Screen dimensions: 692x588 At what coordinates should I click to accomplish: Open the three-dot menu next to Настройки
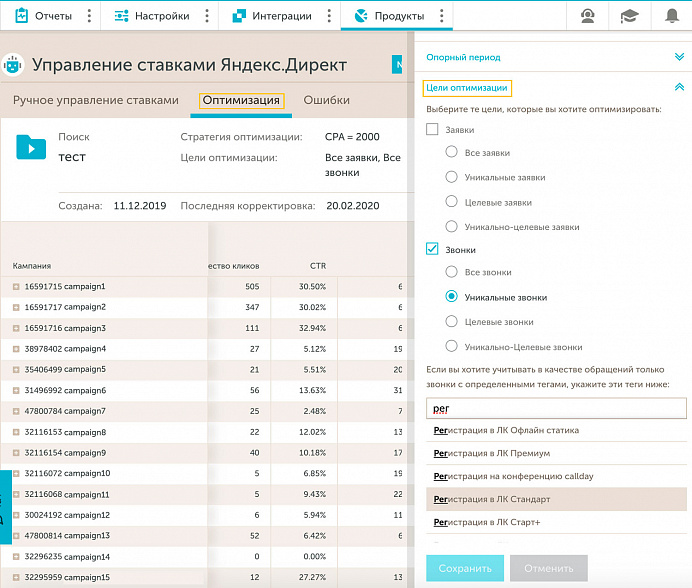tap(207, 16)
